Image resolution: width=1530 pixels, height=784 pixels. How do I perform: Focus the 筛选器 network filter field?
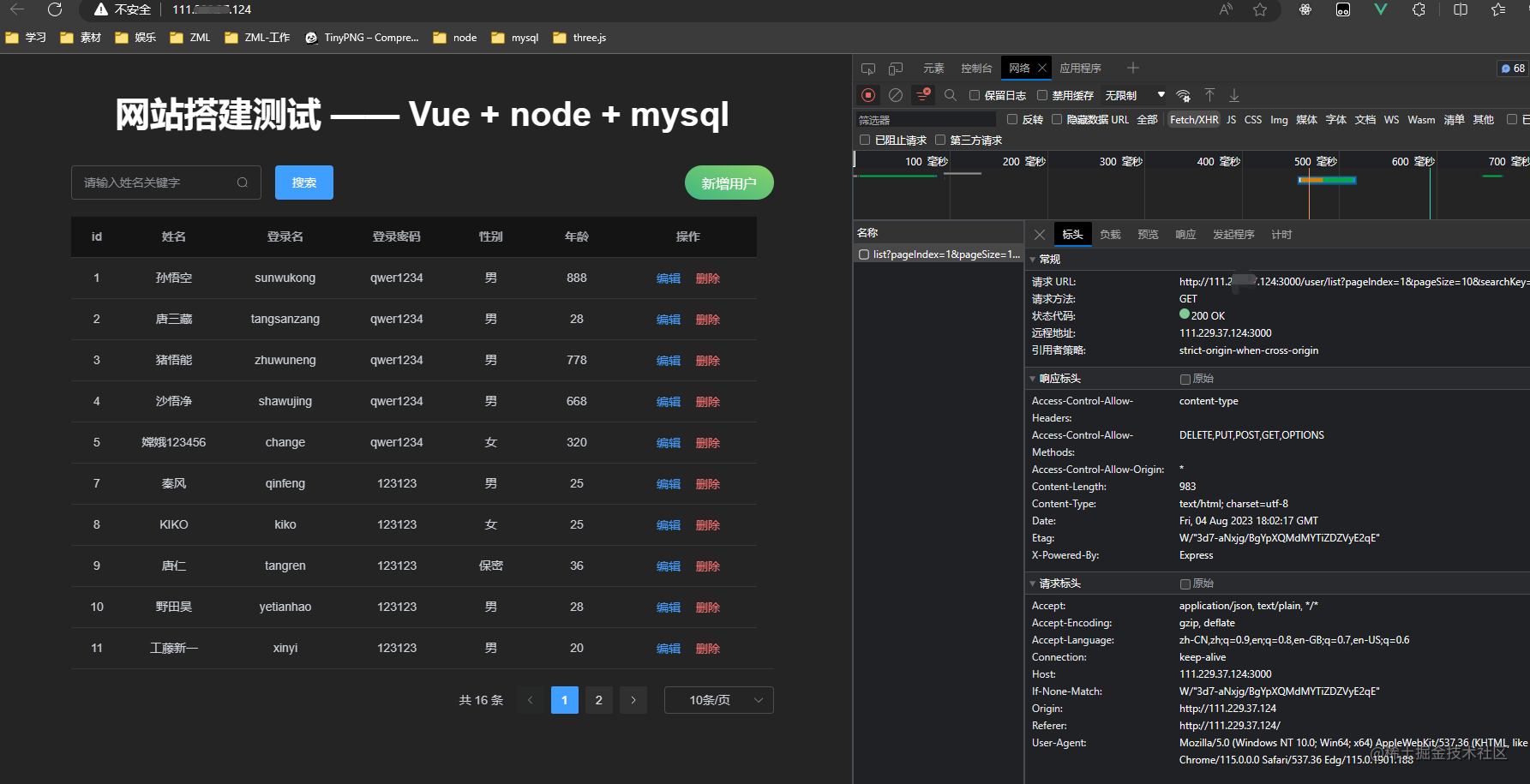pos(927,120)
